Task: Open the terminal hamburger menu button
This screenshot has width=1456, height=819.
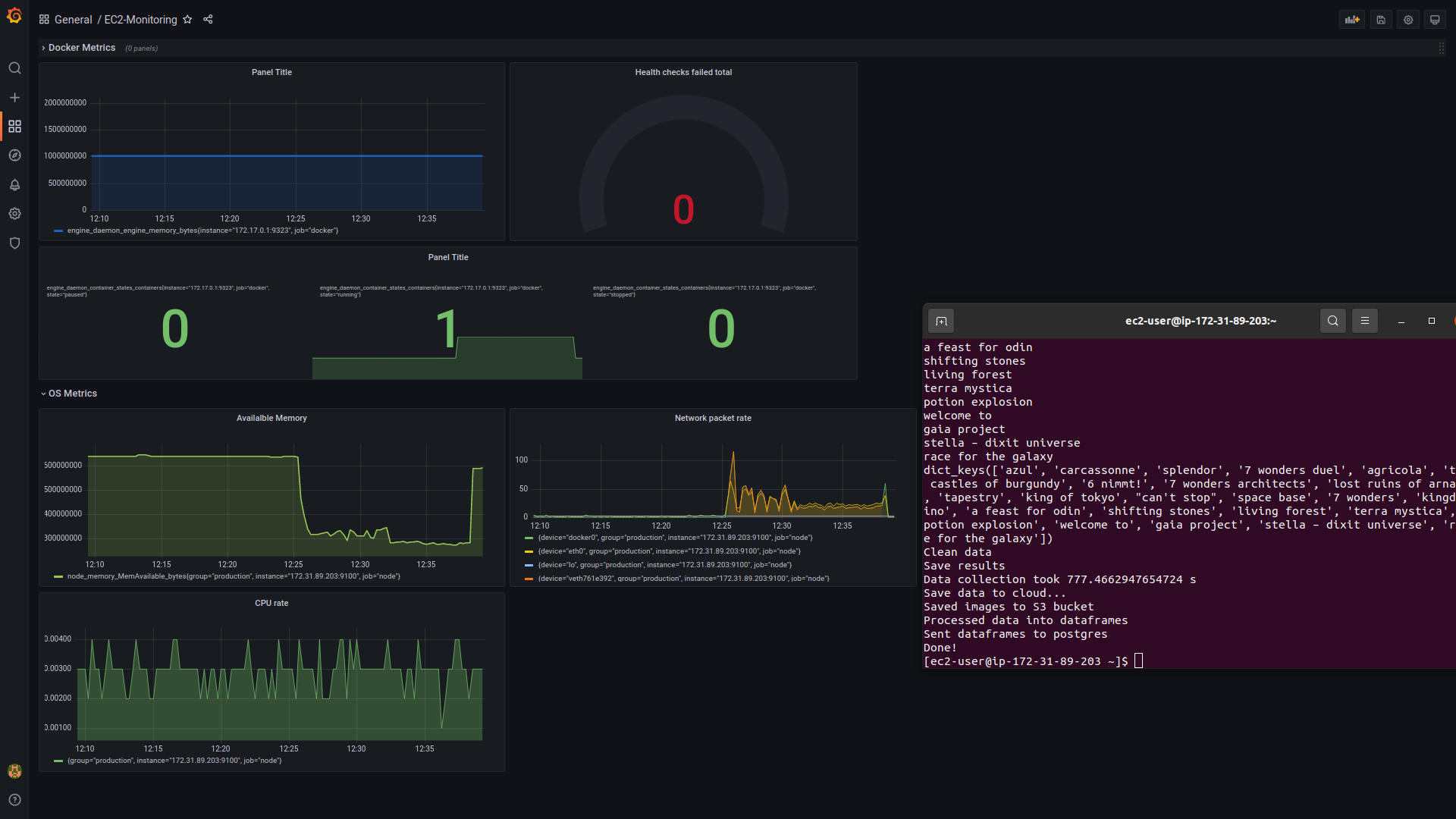Action: point(1364,321)
